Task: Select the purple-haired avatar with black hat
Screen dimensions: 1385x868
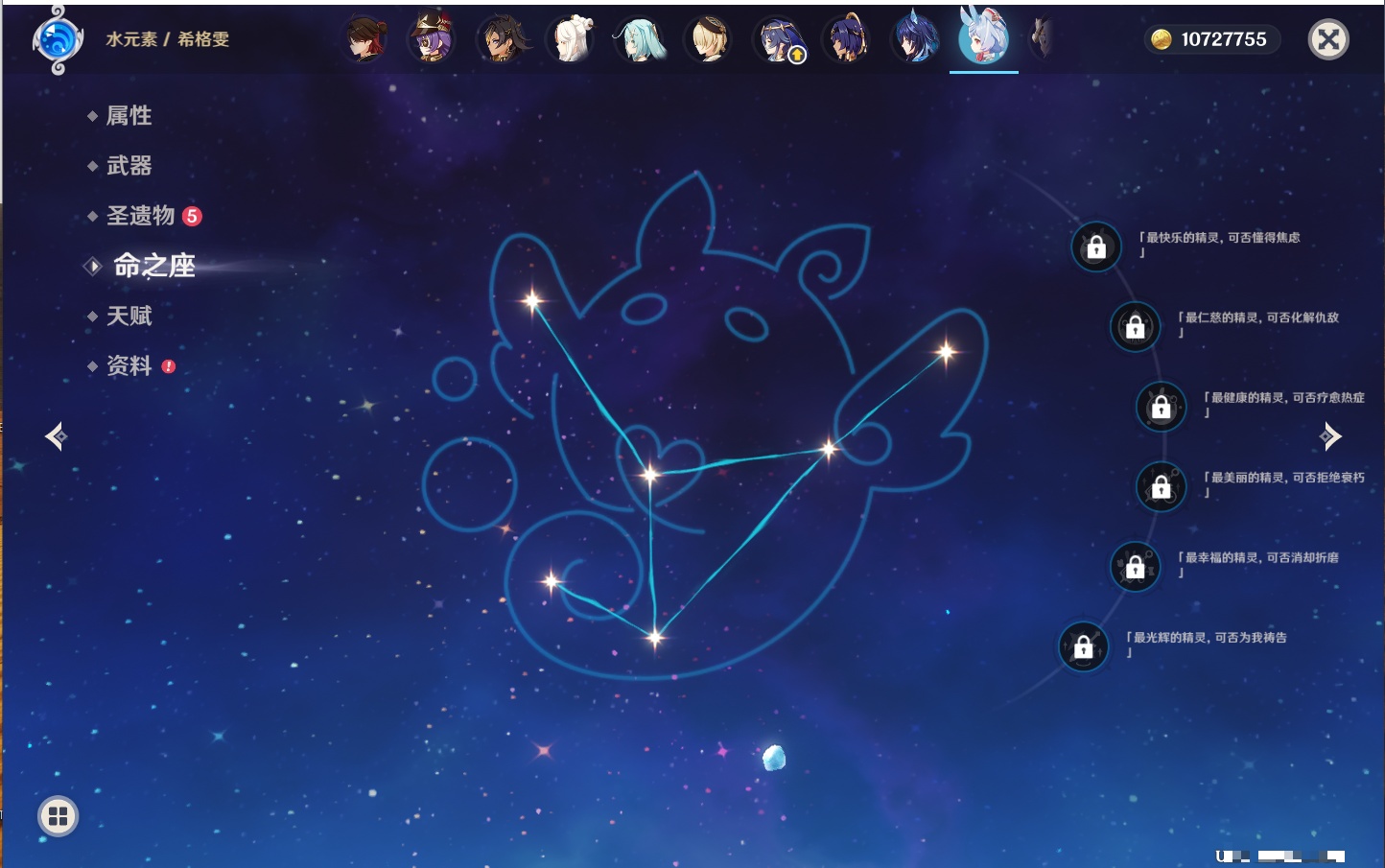Action: tap(432, 39)
